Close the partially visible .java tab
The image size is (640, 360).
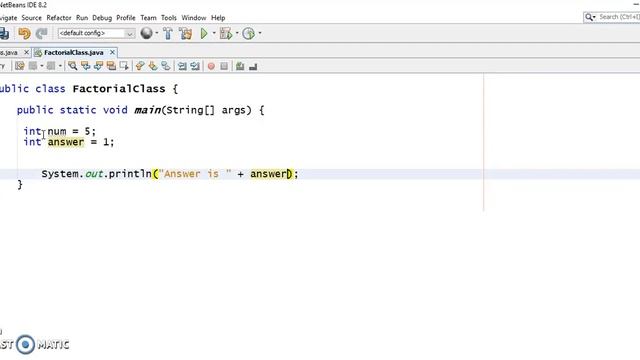26,52
